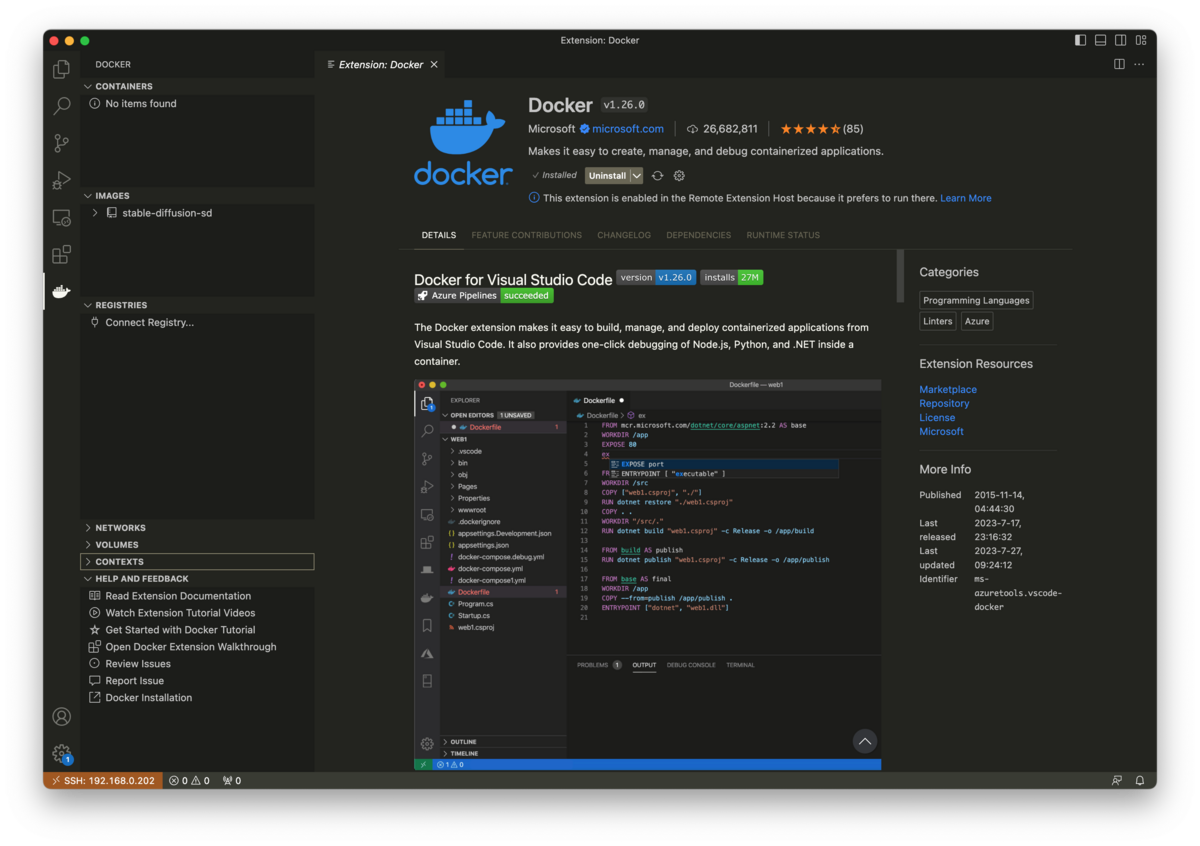Click the Uninstall button
The width and height of the screenshot is (1200, 846).
click(x=607, y=175)
